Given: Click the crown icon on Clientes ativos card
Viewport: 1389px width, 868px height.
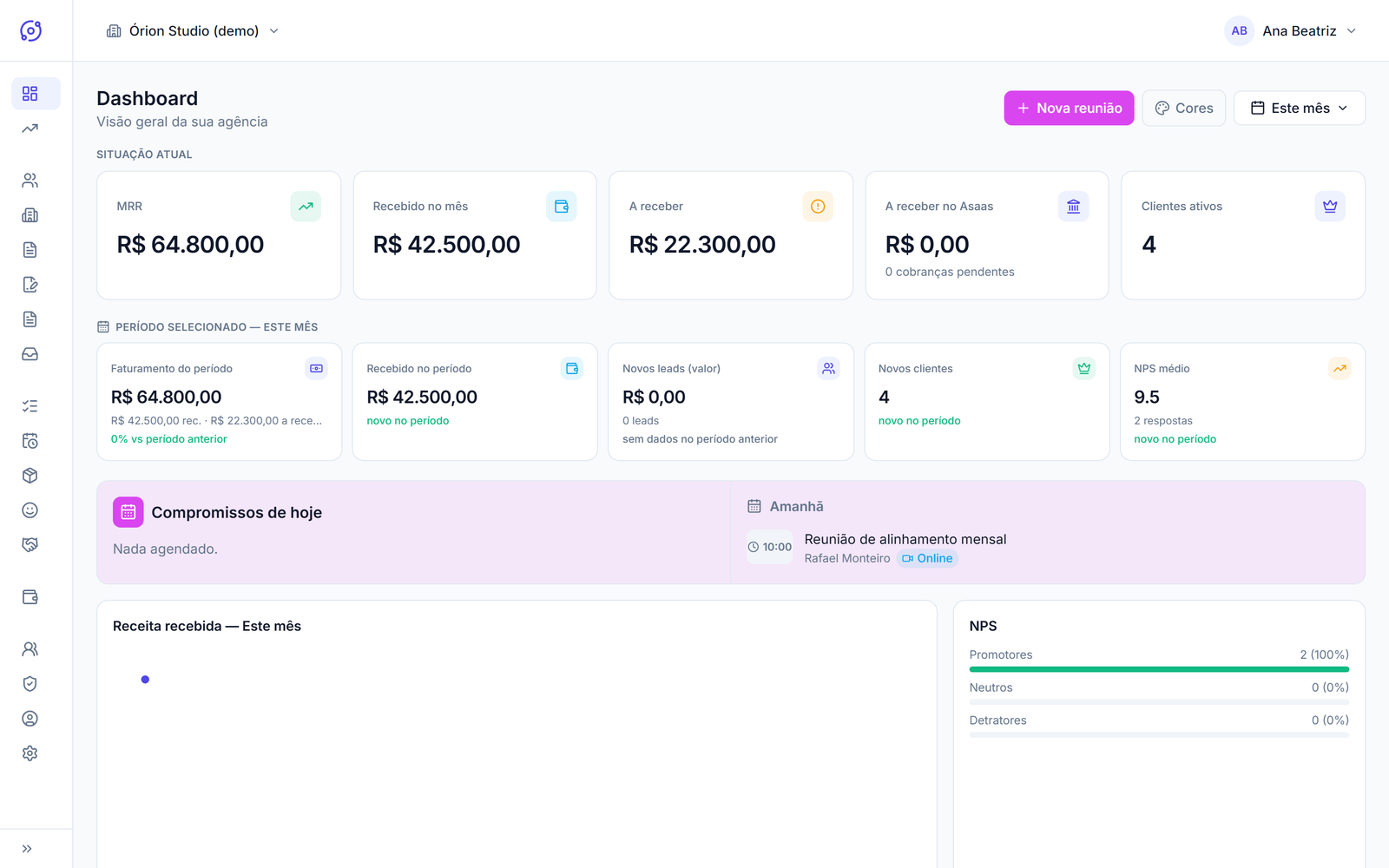Looking at the screenshot, I should tap(1330, 207).
